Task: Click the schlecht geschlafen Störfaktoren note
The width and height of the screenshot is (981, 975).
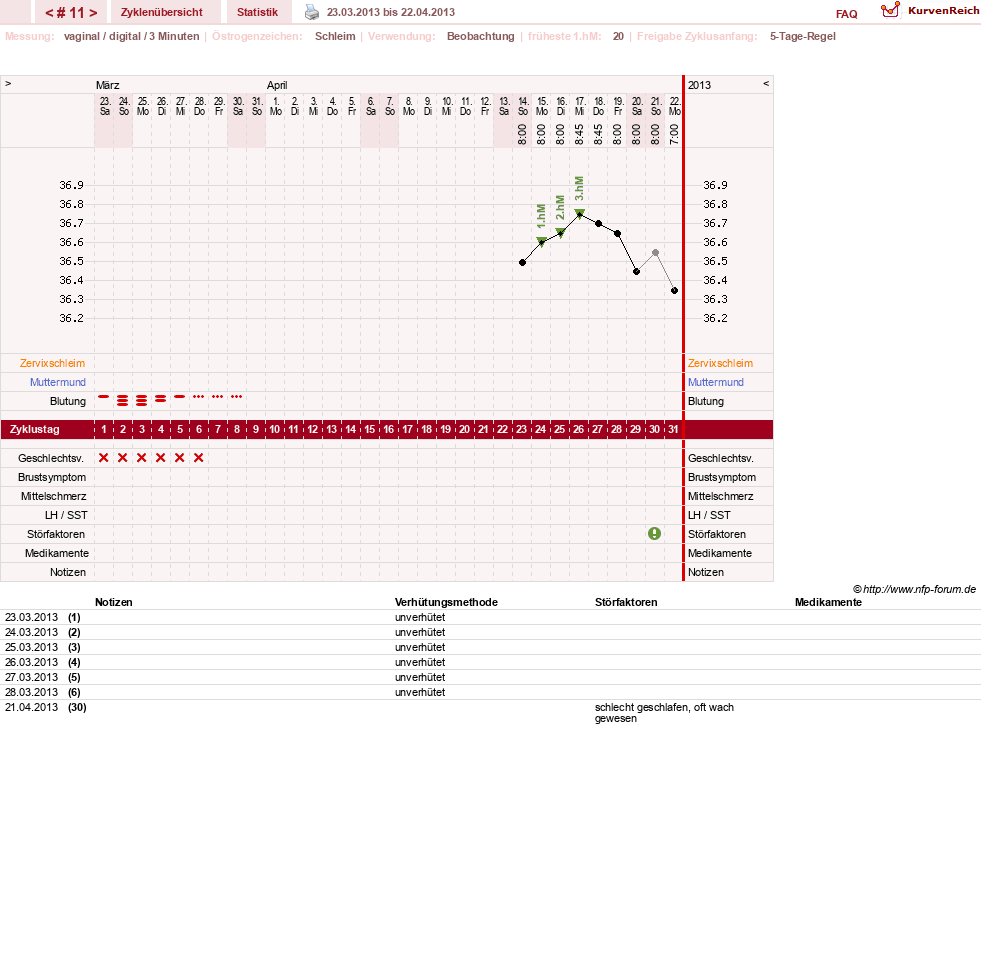Action: click(x=664, y=713)
